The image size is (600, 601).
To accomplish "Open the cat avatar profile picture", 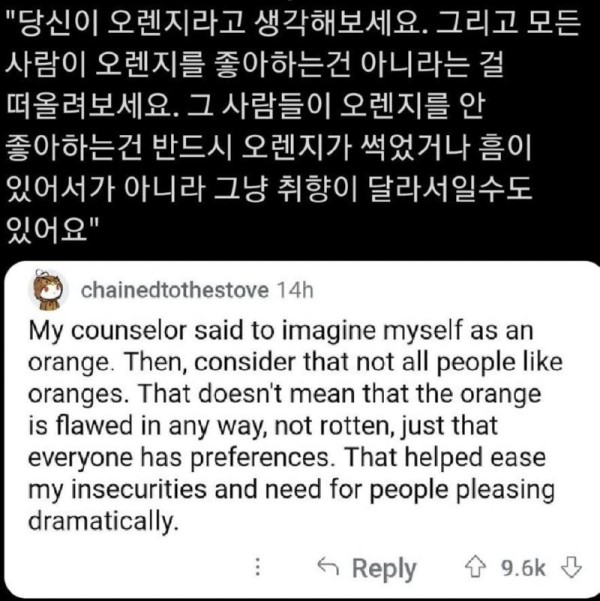I will click(x=48, y=290).
